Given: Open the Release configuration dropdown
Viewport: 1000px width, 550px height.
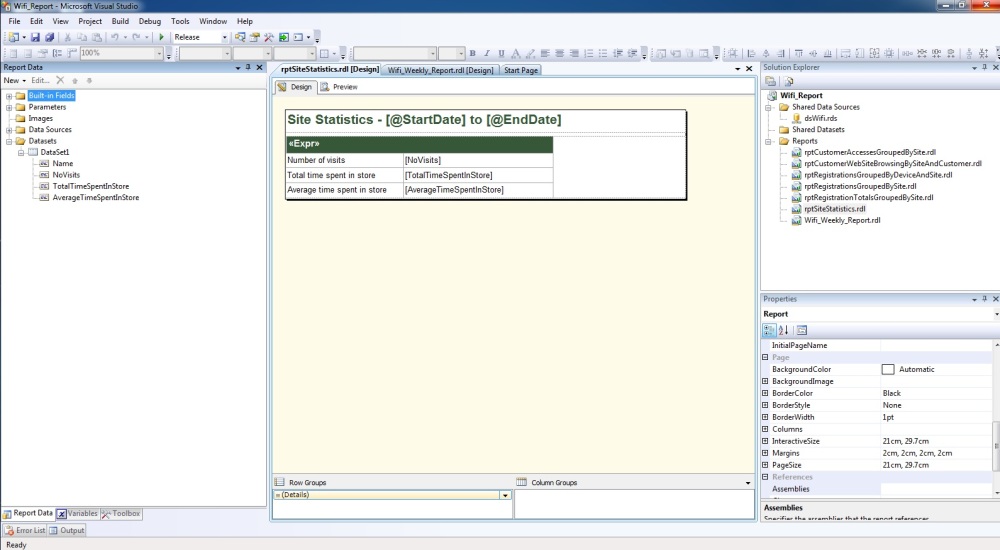Looking at the screenshot, I should pos(224,37).
